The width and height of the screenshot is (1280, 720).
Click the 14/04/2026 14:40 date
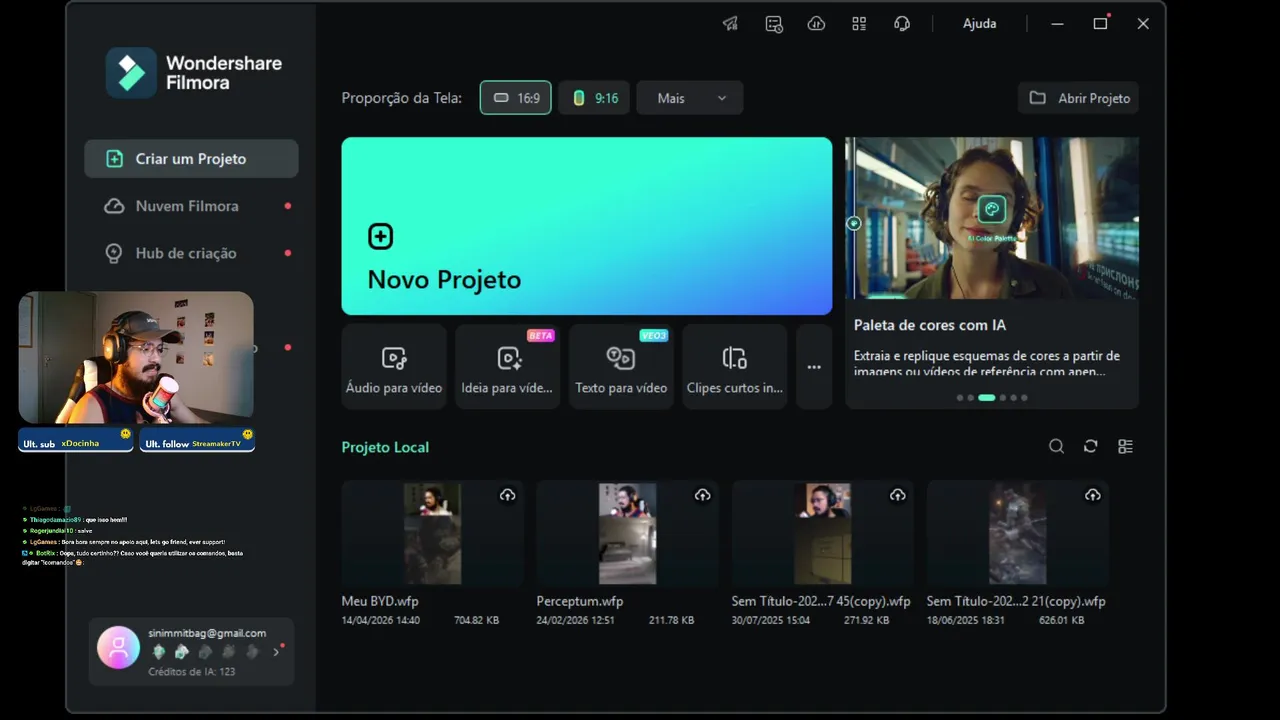pos(381,620)
